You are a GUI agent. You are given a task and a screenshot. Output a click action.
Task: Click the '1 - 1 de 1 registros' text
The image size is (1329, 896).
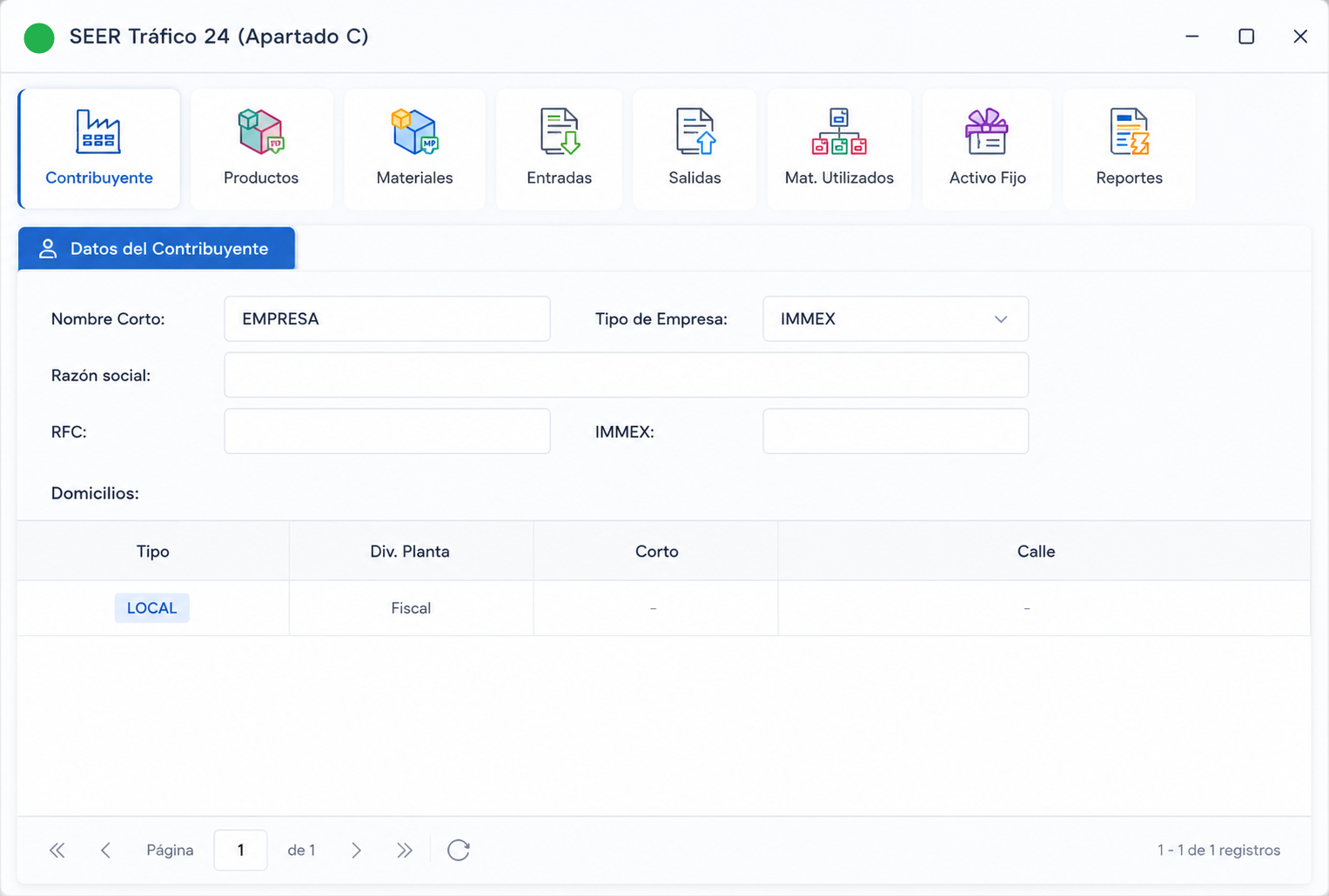pyautogui.click(x=1218, y=850)
